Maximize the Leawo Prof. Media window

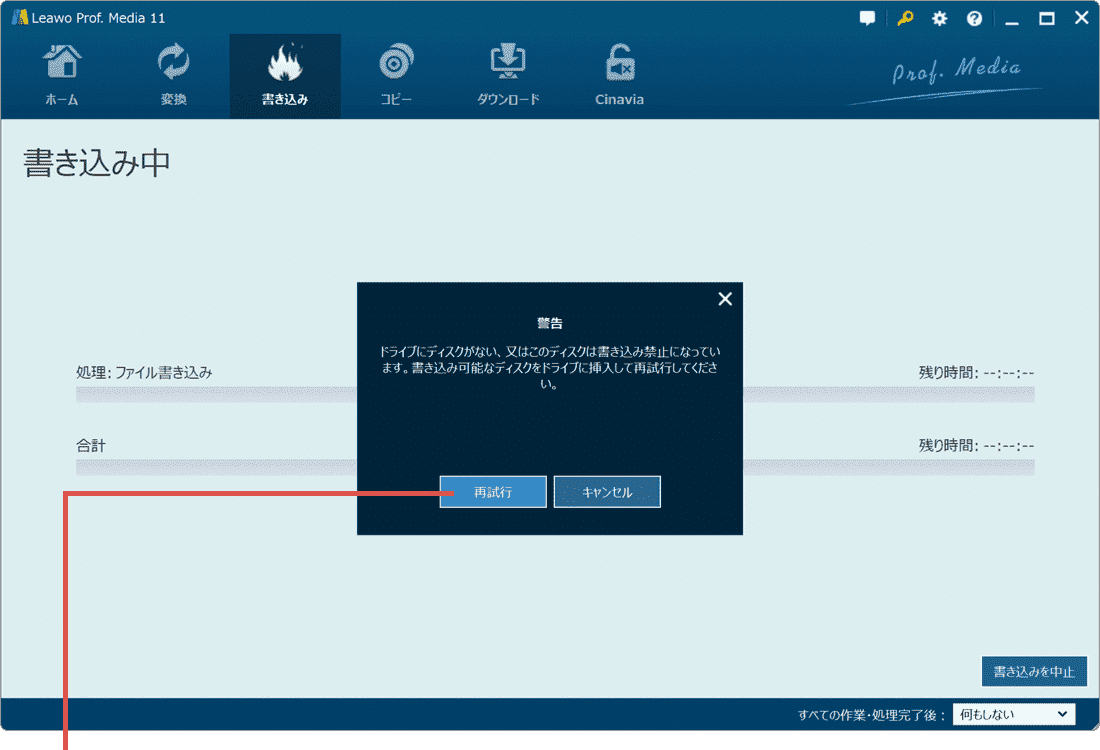click(1047, 19)
